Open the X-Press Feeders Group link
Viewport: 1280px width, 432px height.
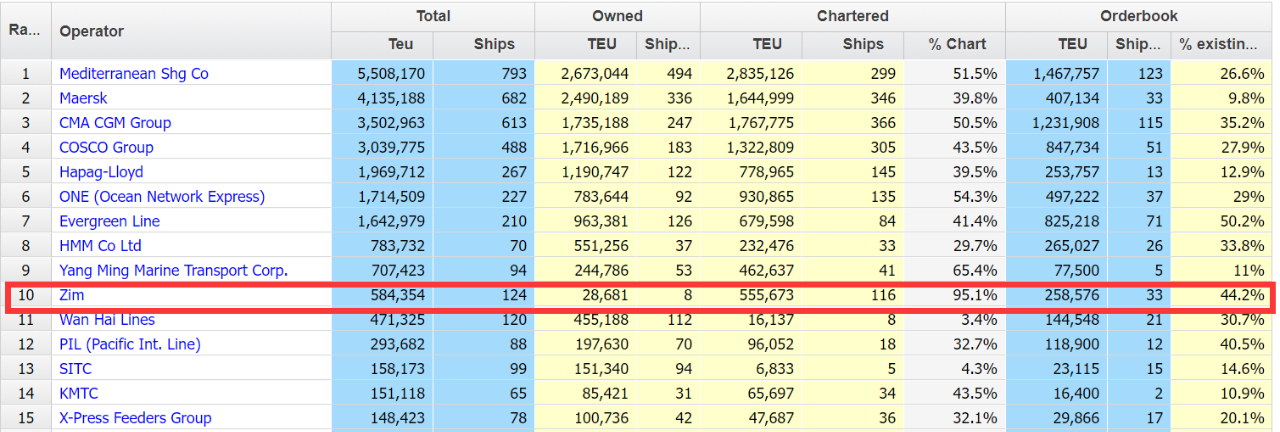pos(135,418)
